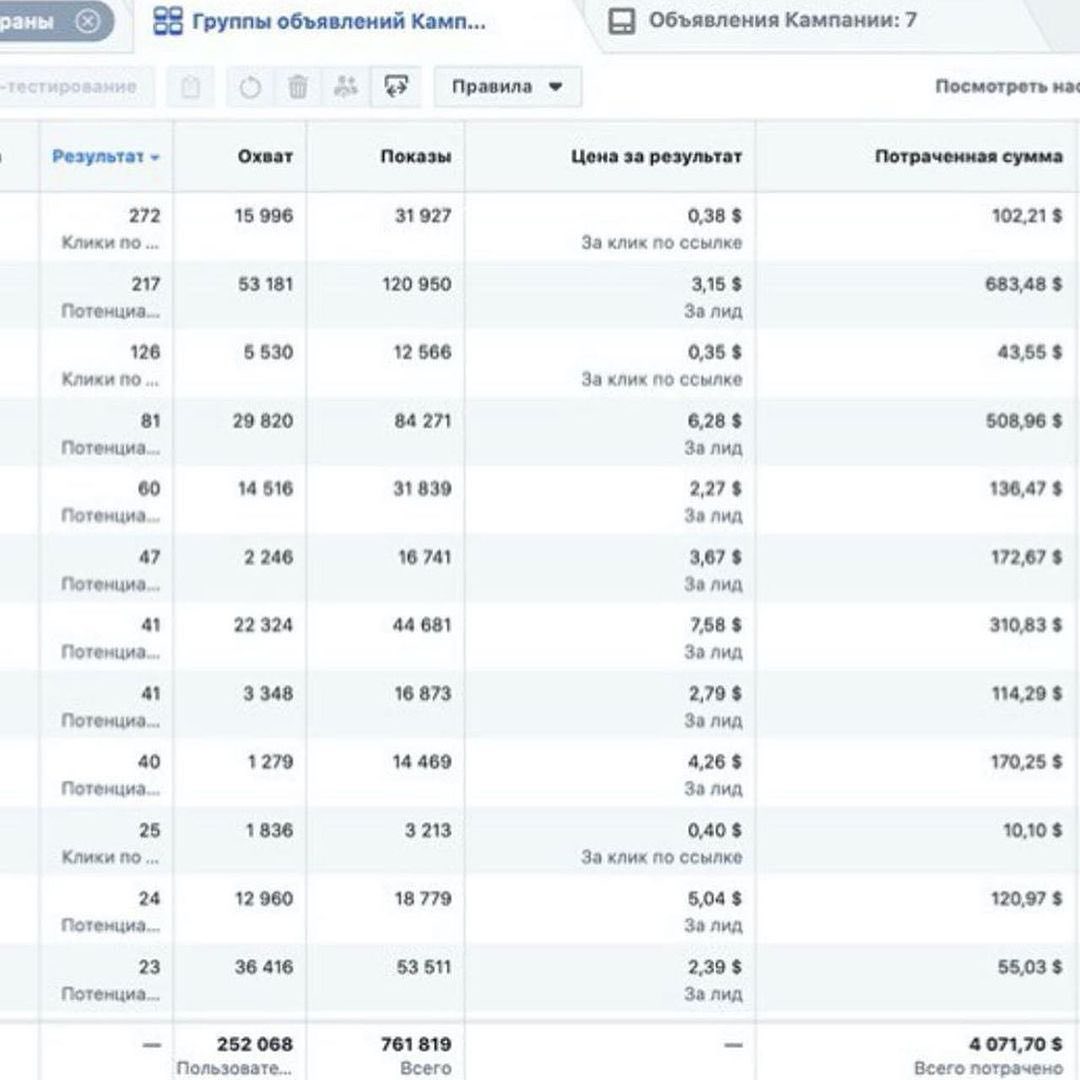Click the circular revert icon
The image size is (1080, 1080).
coord(250,87)
